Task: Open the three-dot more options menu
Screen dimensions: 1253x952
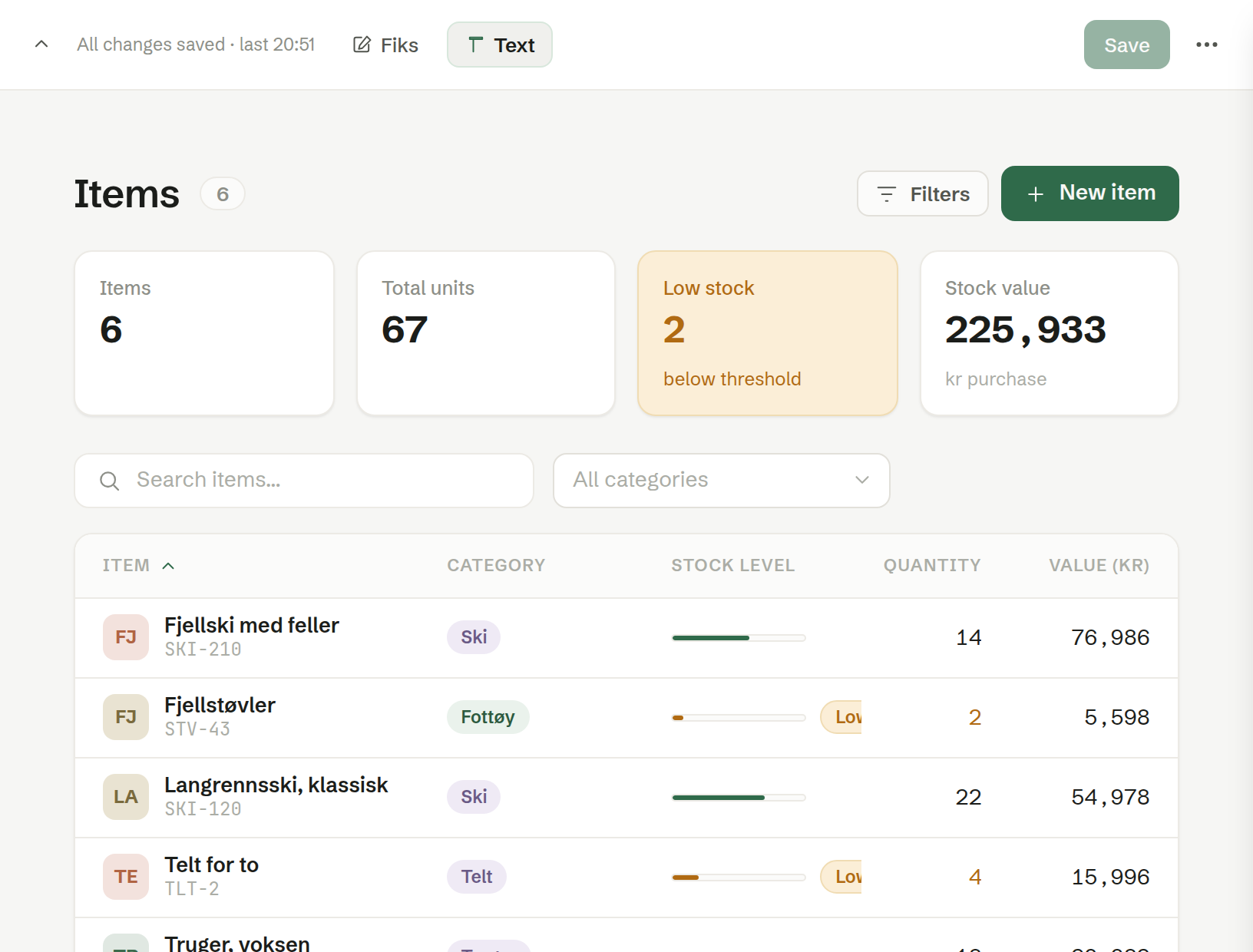Action: coord(1206,45)
